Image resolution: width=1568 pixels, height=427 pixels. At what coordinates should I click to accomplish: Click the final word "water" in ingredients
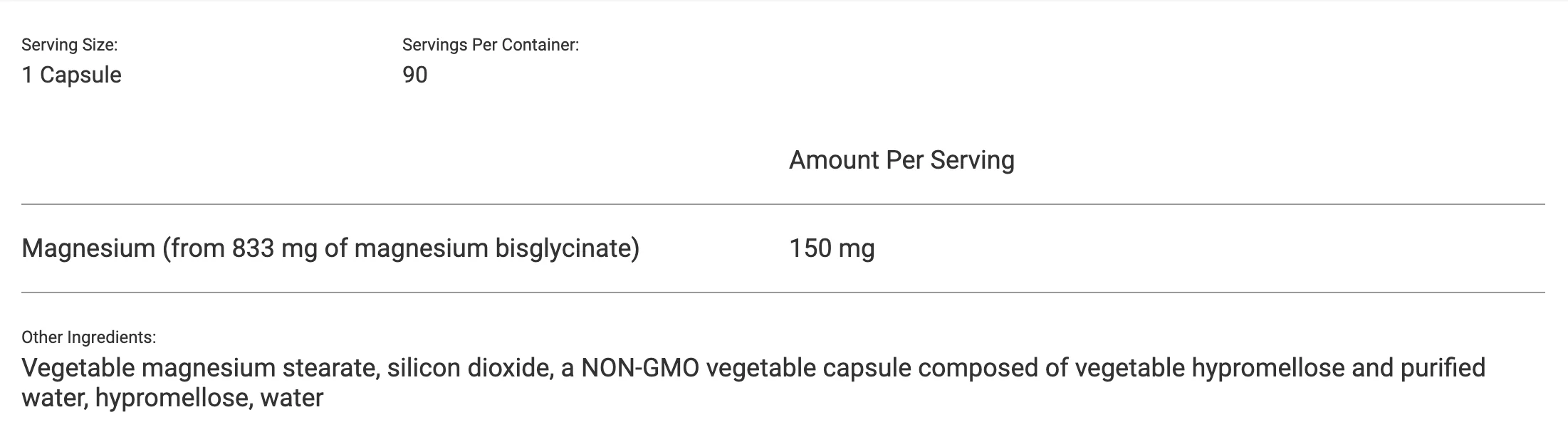(292, 398)
